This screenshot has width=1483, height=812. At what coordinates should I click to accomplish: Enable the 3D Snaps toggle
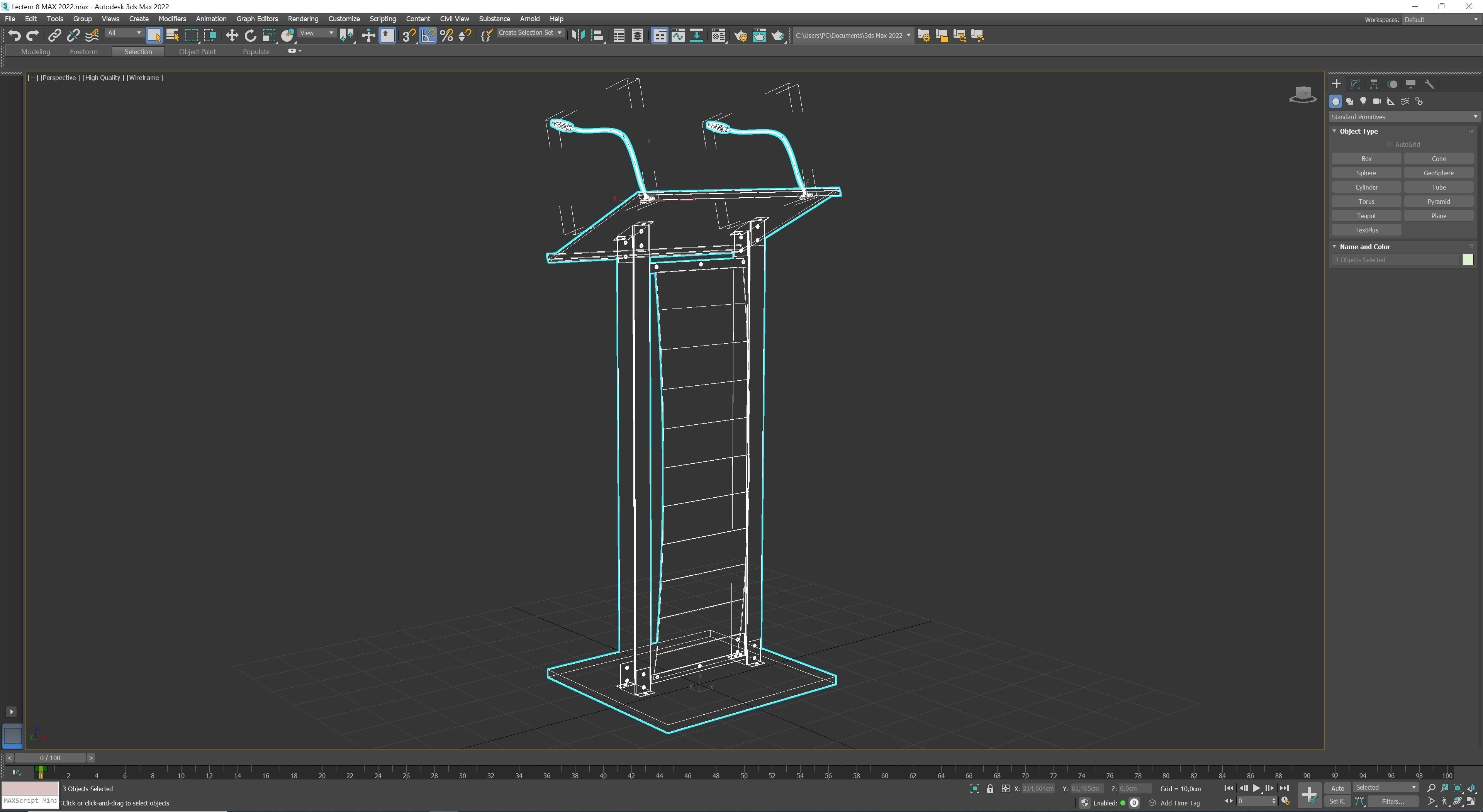(409, 35)
